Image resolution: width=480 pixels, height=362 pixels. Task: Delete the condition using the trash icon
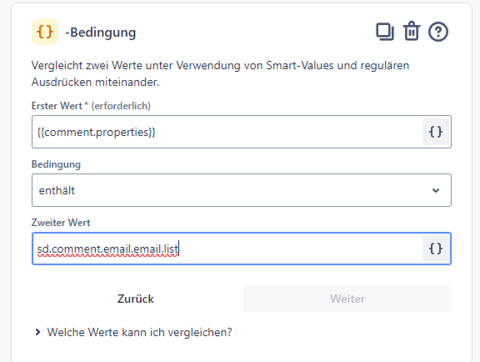[412, 31]
